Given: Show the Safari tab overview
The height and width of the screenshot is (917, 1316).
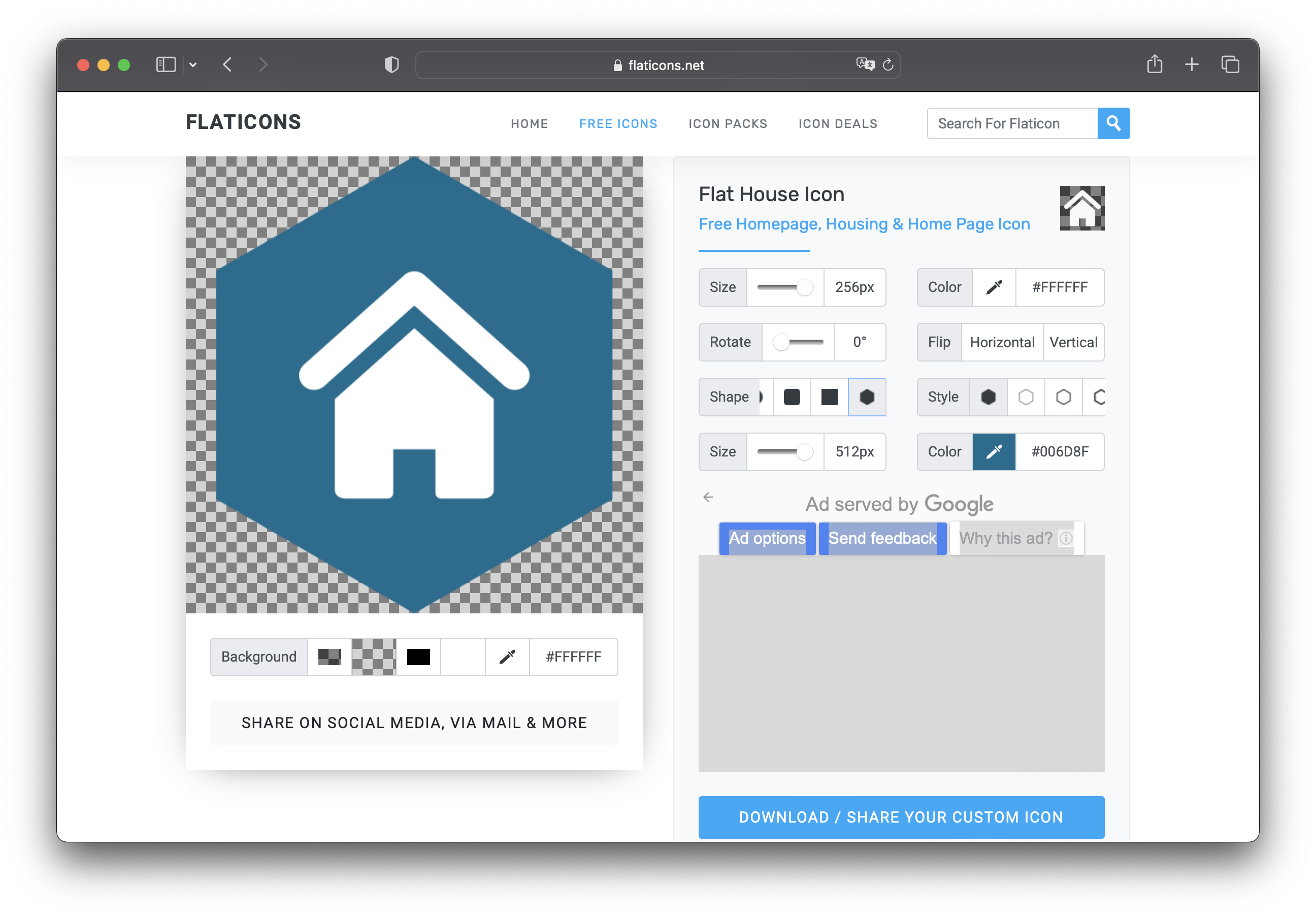Looking at the screenshot, I should point(1230,65).
